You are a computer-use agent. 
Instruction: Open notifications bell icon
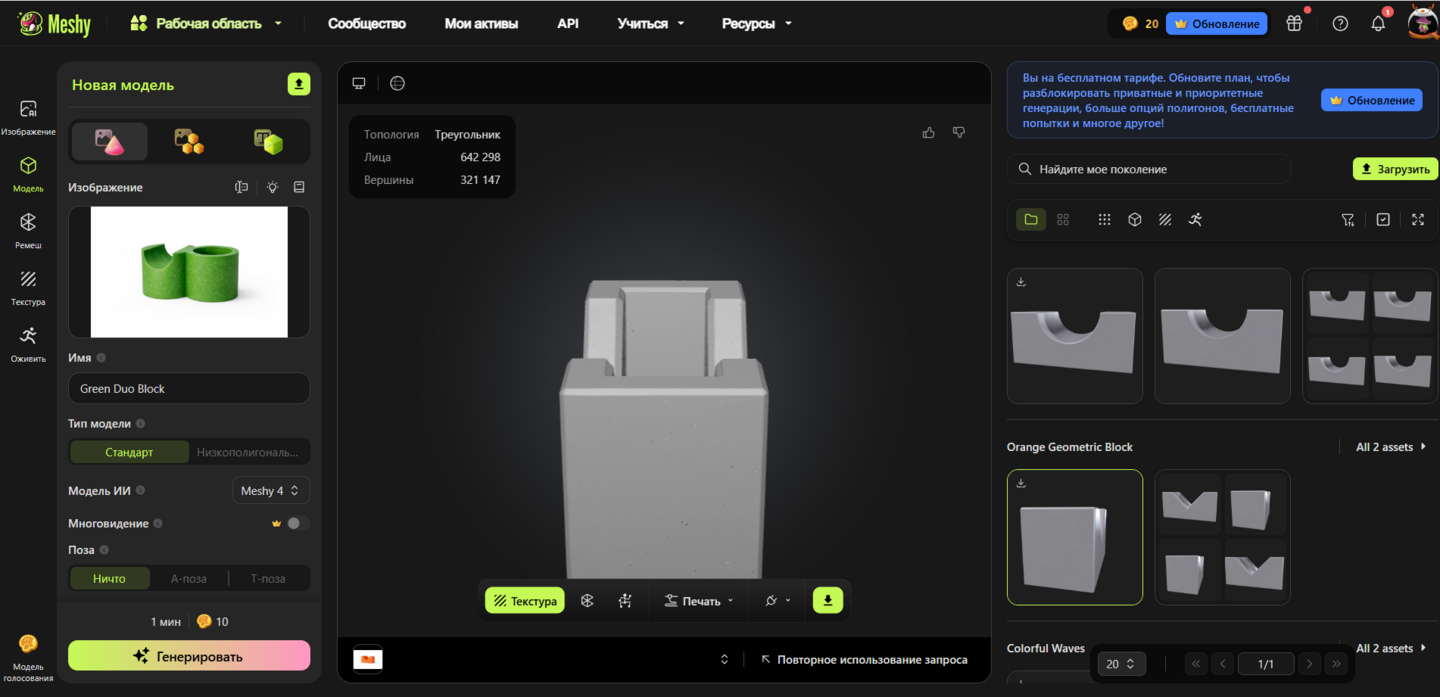tap(1378, 23)
